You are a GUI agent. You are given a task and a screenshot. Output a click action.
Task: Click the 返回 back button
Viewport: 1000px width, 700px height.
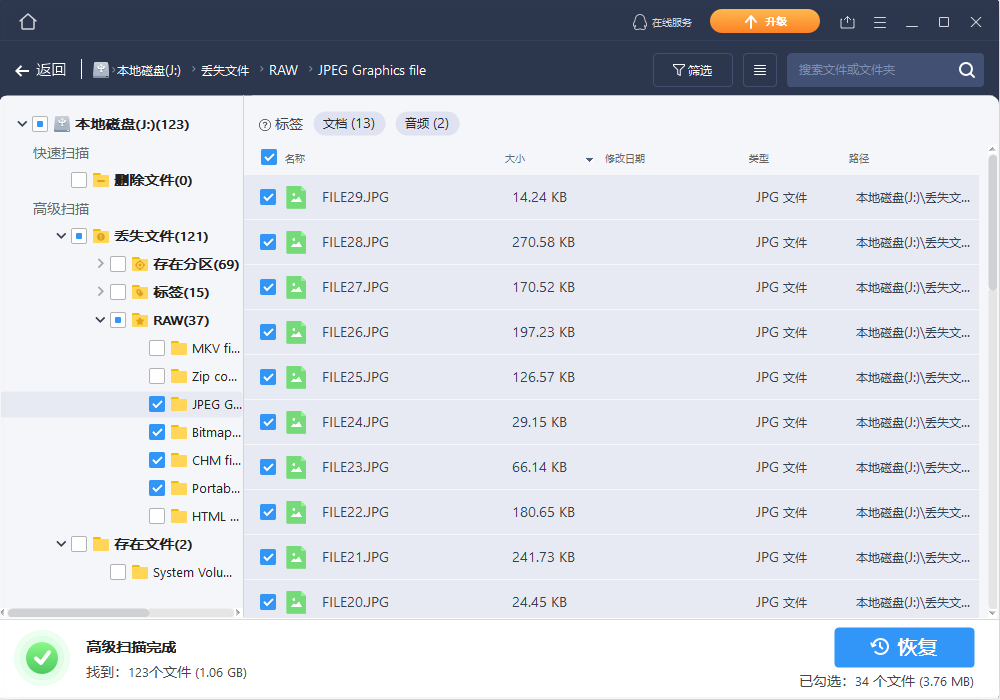(40, 69)
